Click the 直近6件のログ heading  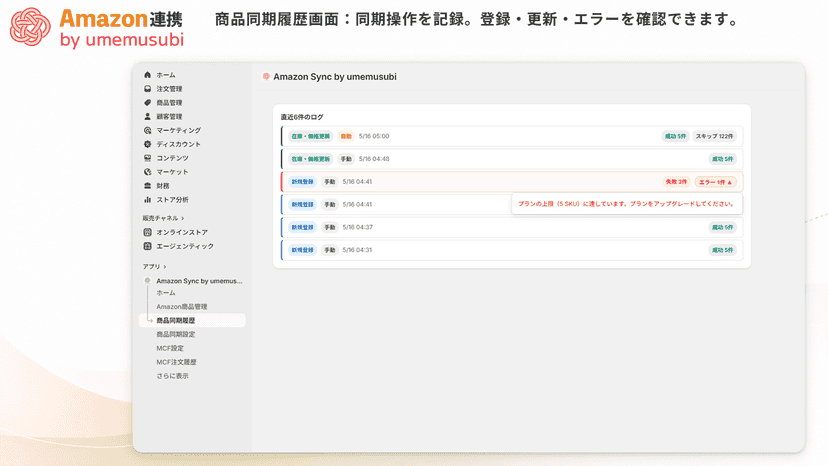(302, 117)
